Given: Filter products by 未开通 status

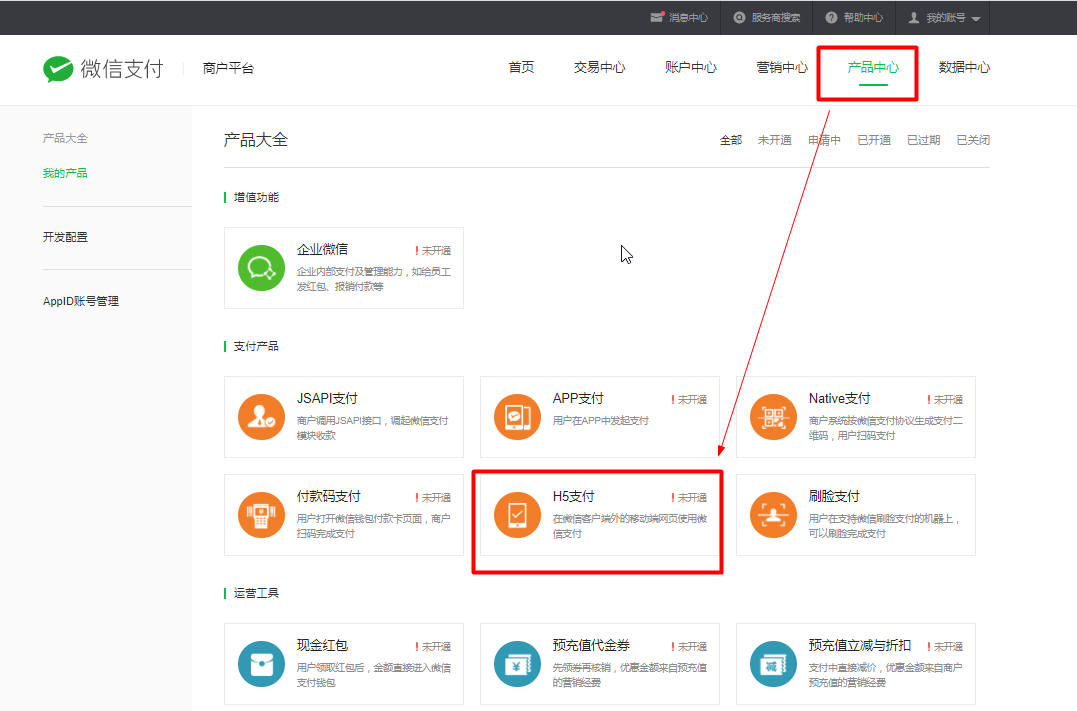Looking at the screenshot, I should tap(774, 140).
